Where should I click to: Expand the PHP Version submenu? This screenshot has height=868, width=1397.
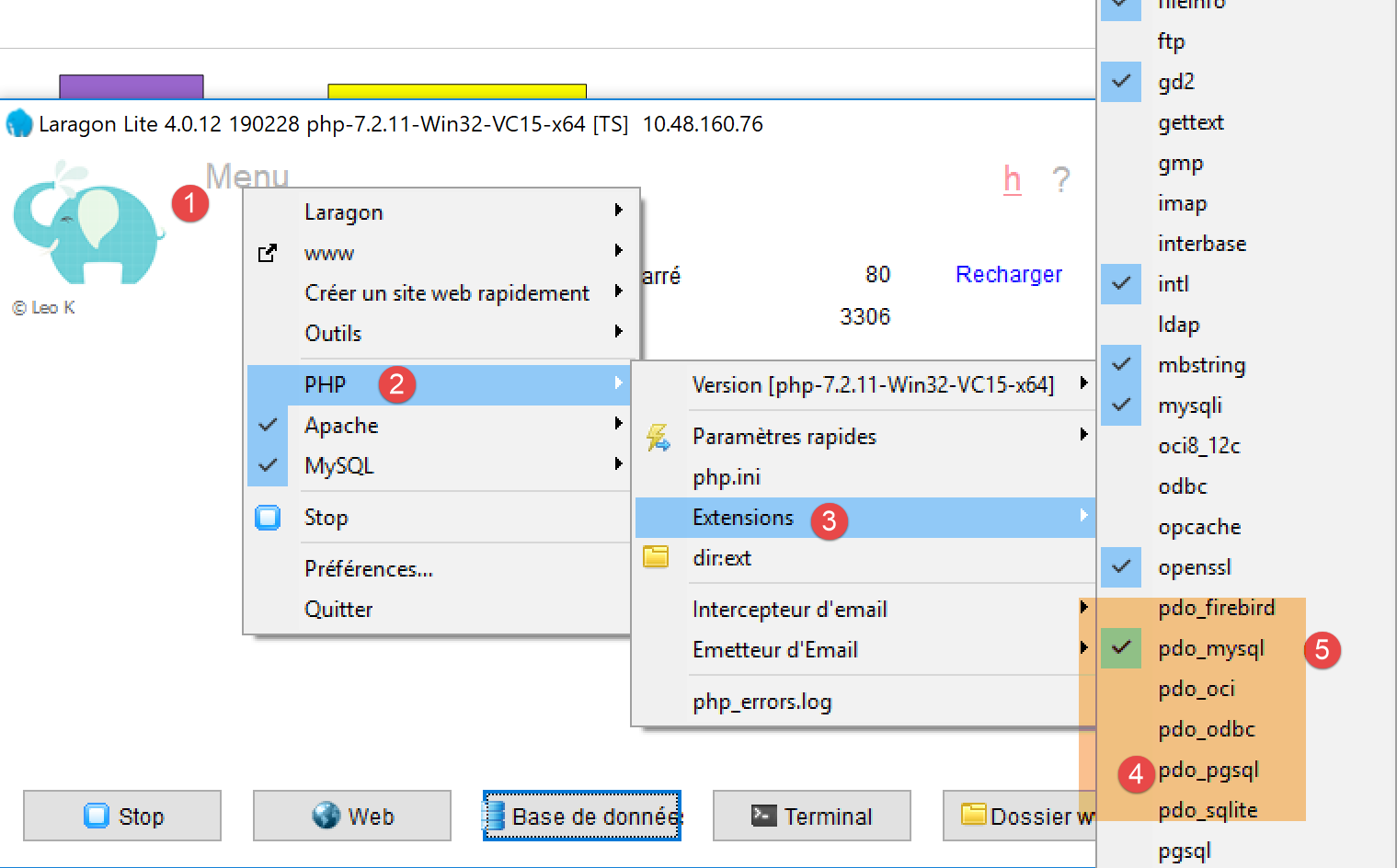[872, 385]
